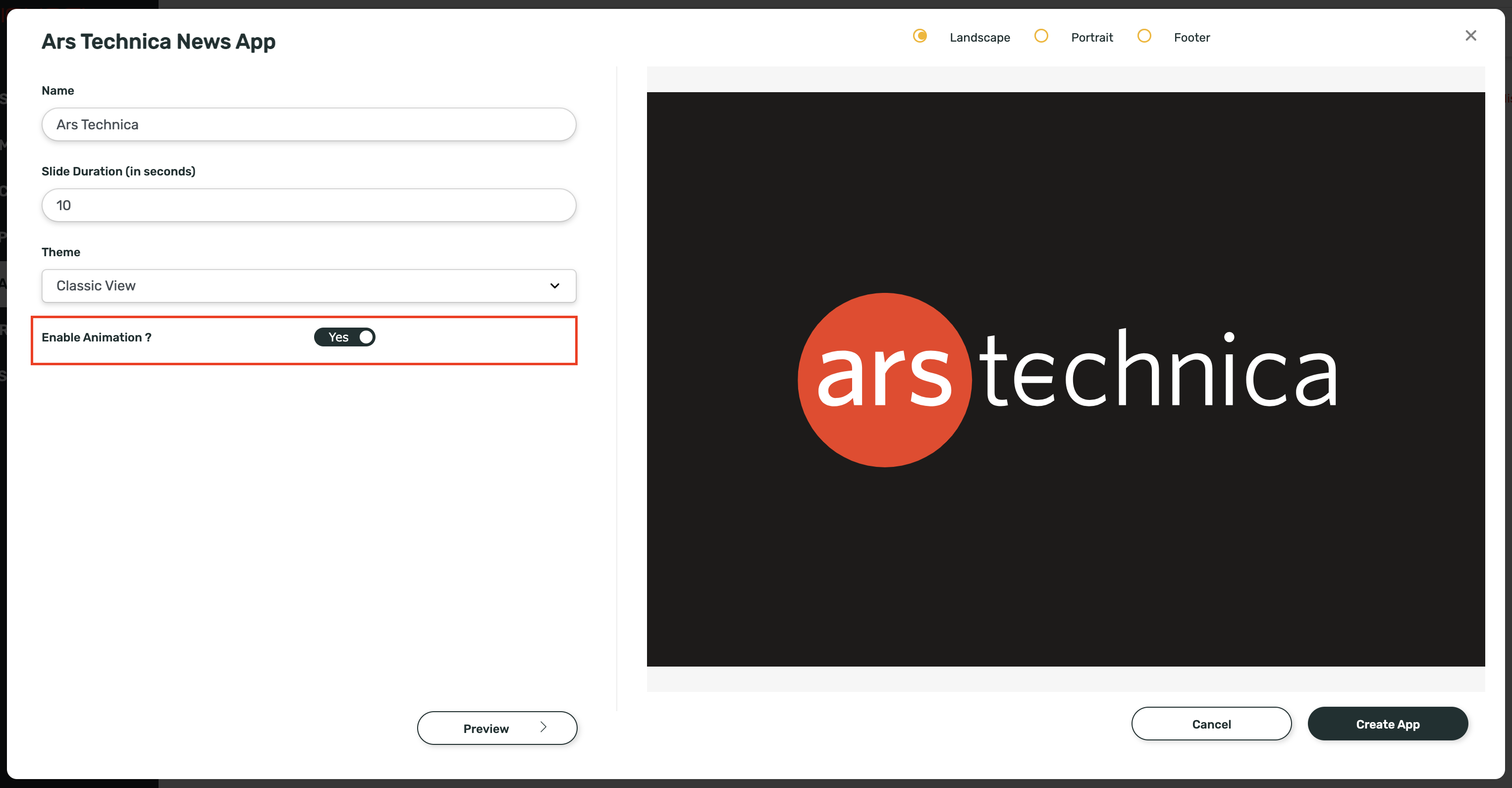This screenshot has width=1512, height=788.
Task: Click the Create App button
Action: (1388, 724)
